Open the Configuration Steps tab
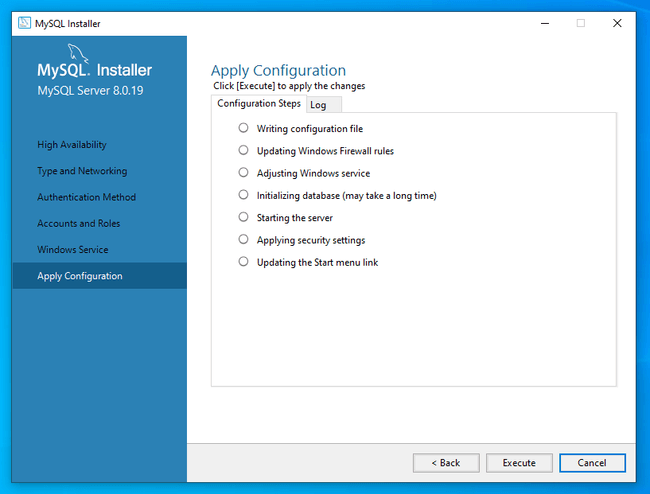 259,104
